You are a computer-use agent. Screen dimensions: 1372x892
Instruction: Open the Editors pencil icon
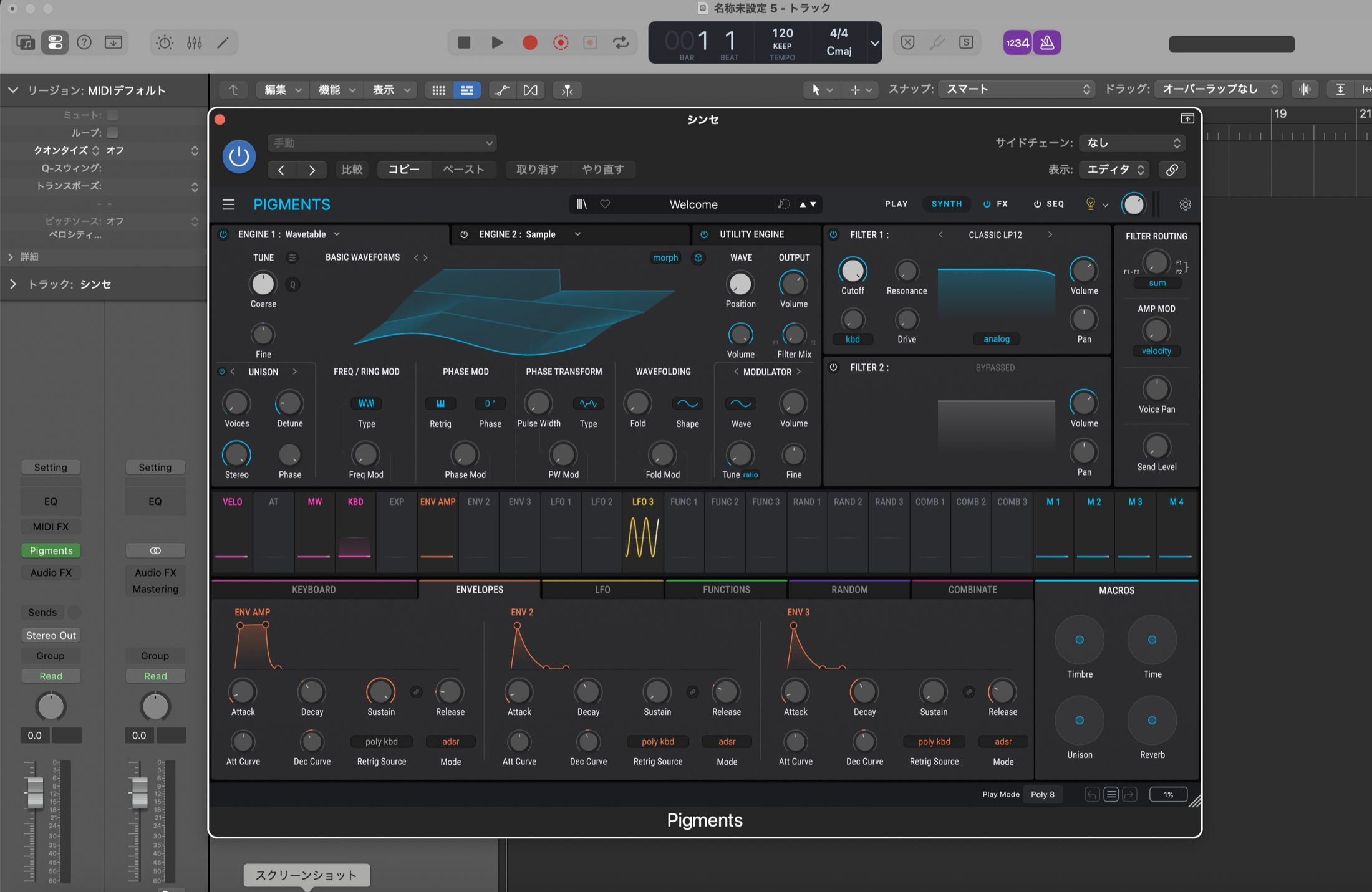coord(223,42)
